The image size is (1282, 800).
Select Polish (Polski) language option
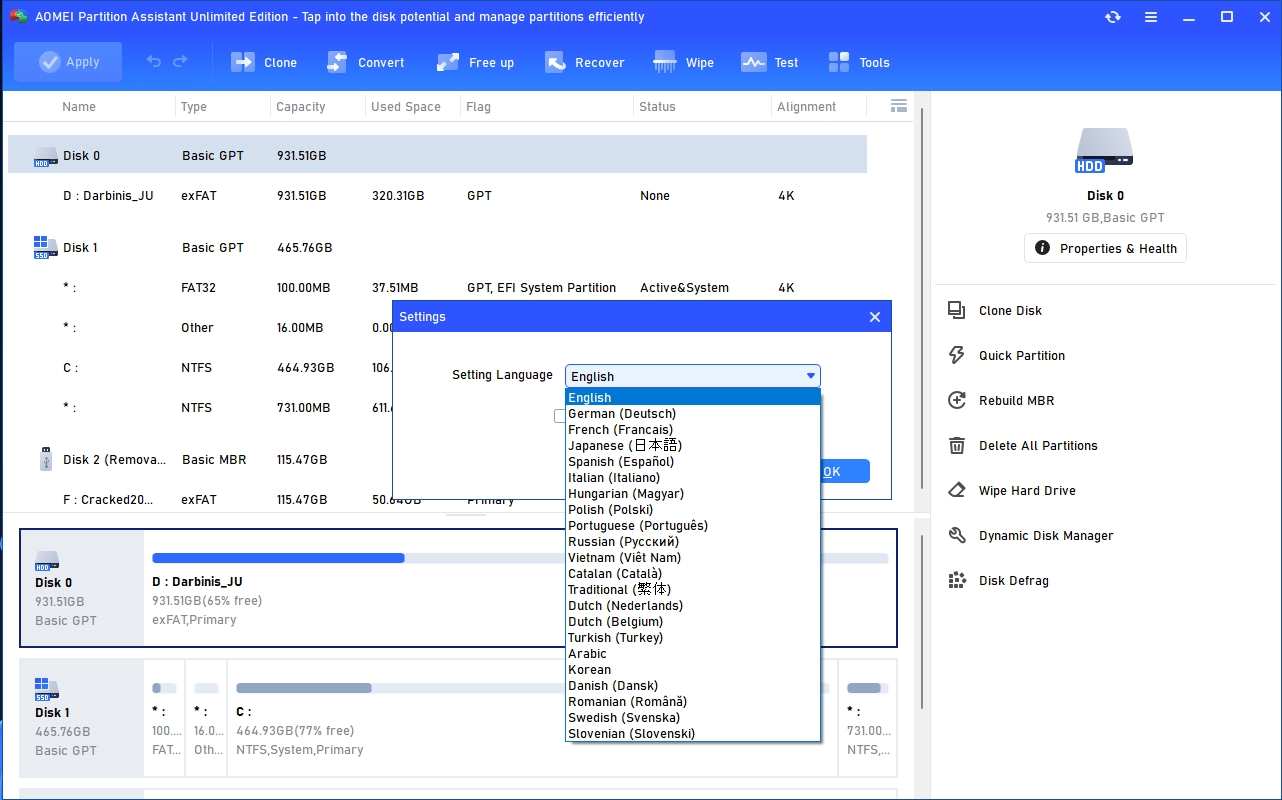coord(693,510)
